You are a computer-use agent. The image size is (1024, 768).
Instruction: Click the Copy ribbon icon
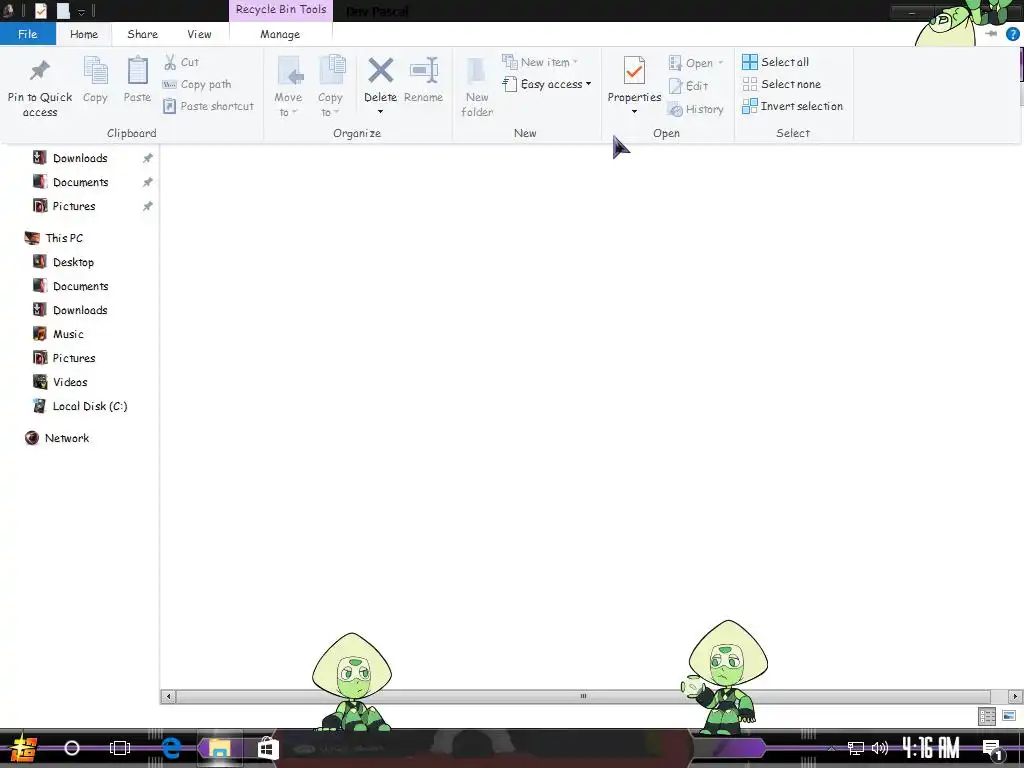(x=95, y=70)
